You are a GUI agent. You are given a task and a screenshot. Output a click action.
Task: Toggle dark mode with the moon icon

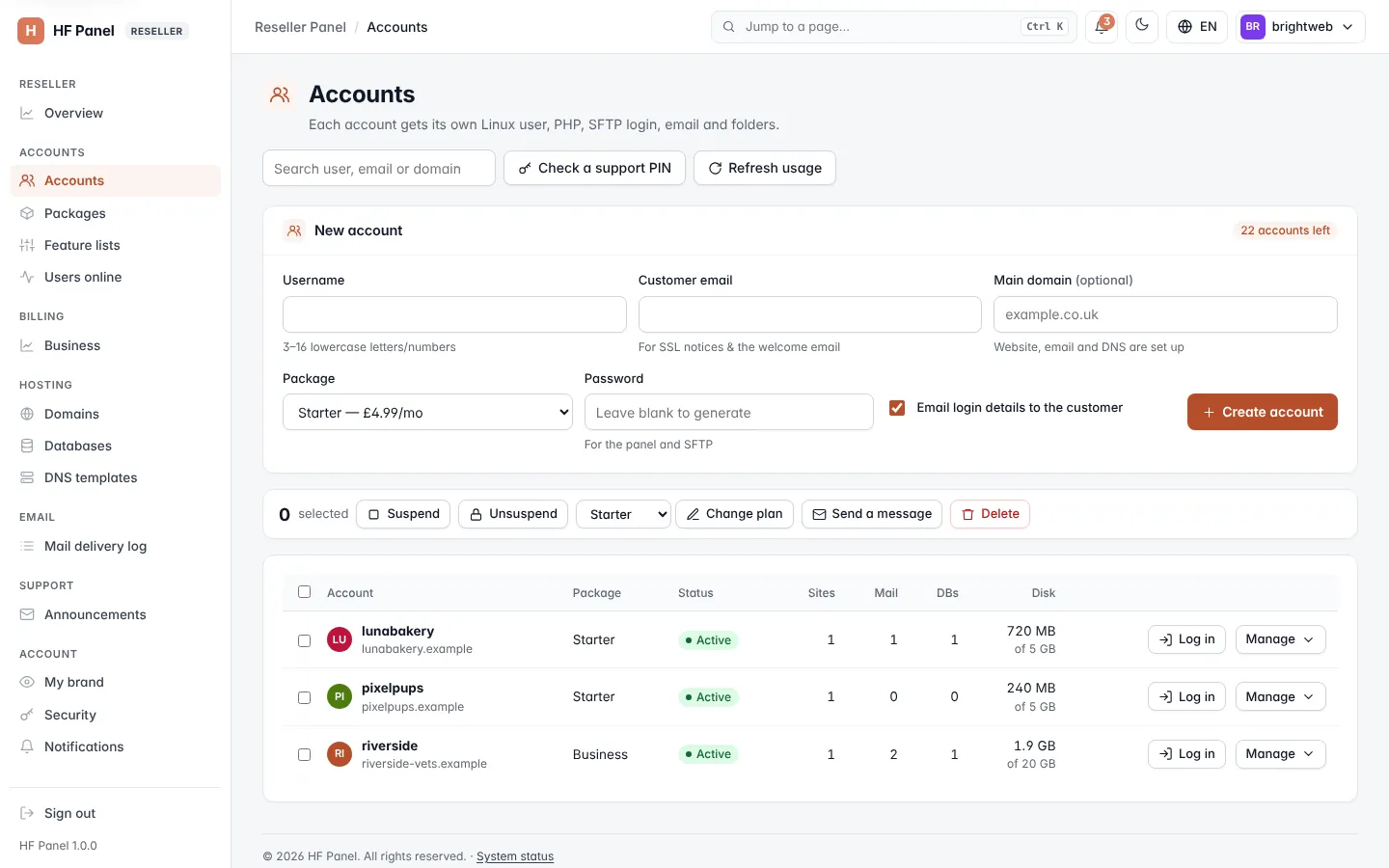[x=1142, y=27]
